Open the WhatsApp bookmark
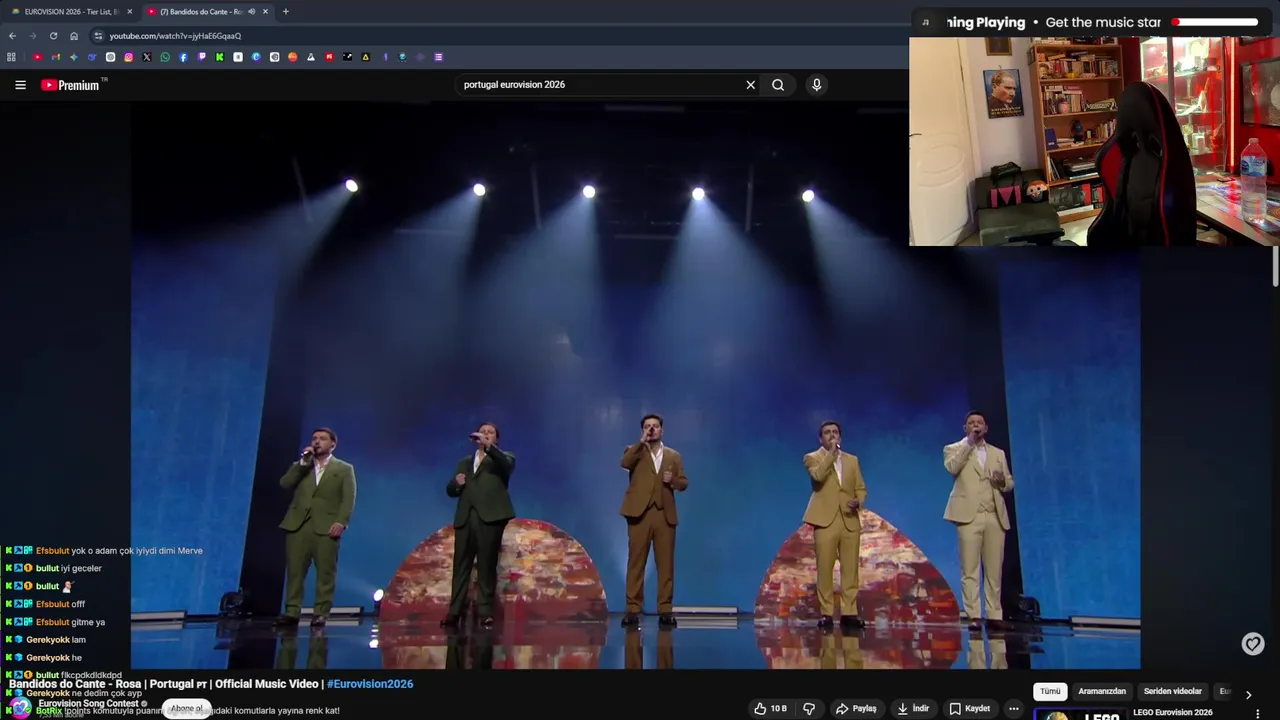Screen dimensions: 1280x720 (x=165, y=57)
